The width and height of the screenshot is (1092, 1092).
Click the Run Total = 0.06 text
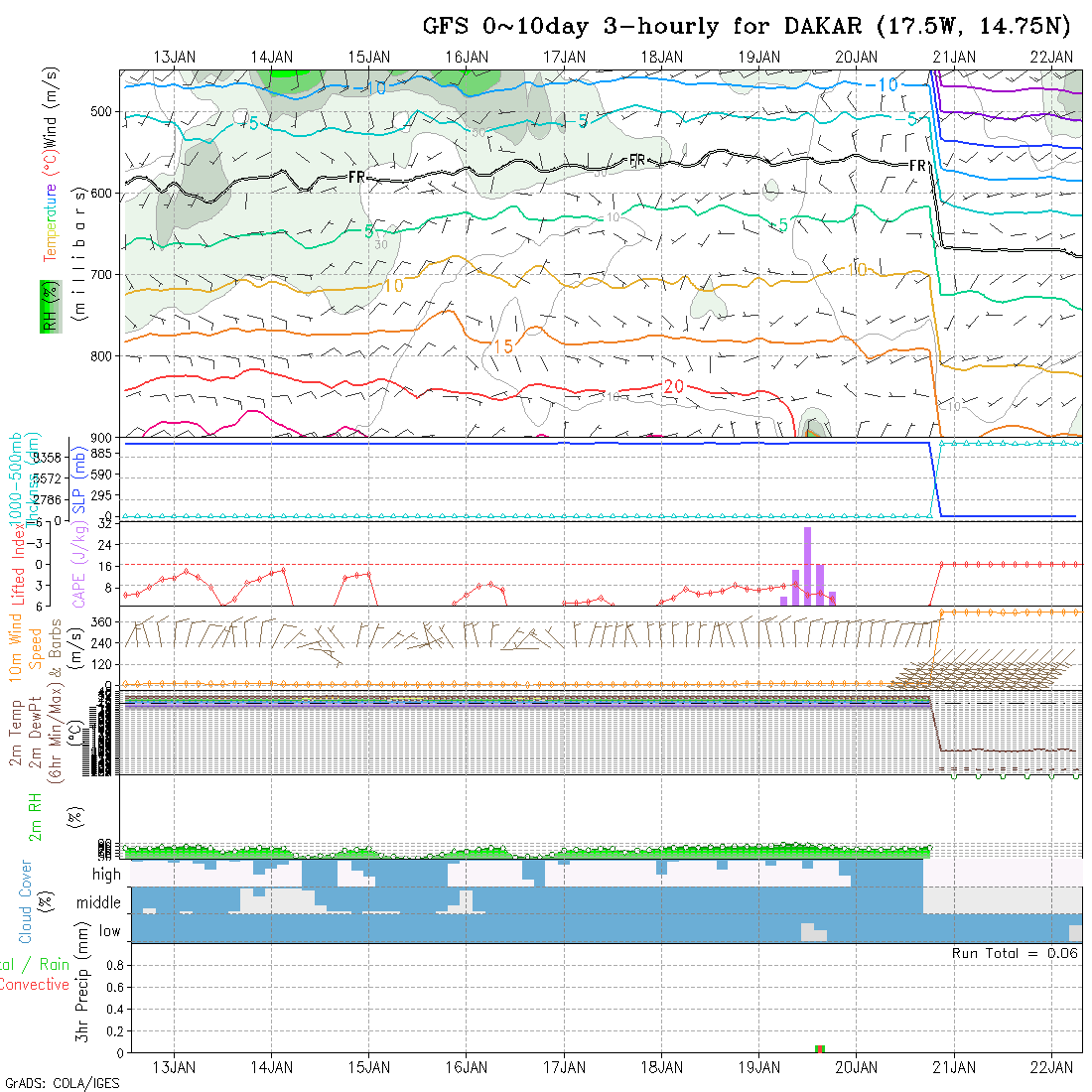coord(1015,953)
